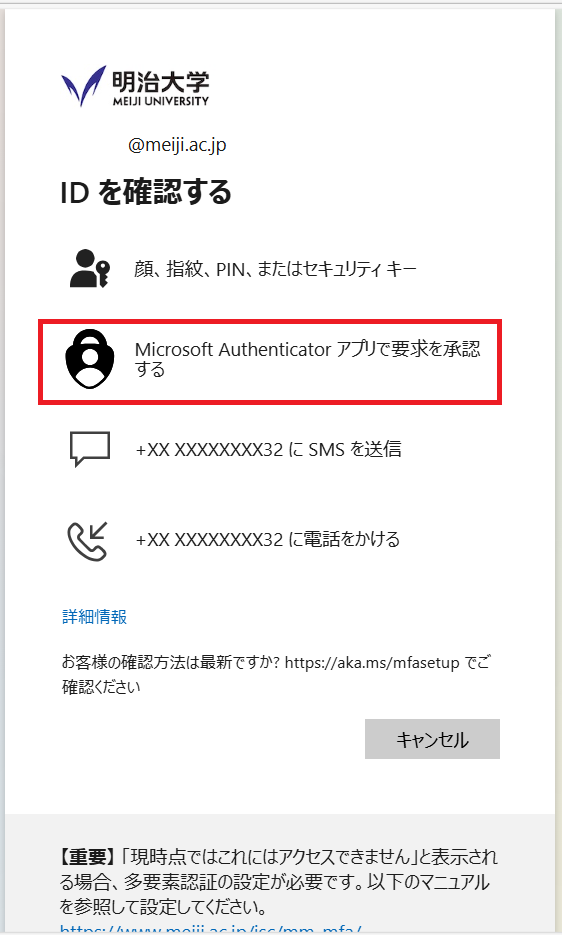Viewport: 562px width, 935px height.
Task: Click お客様の確認方法は最新ですか text
Action: coord(171,662)
